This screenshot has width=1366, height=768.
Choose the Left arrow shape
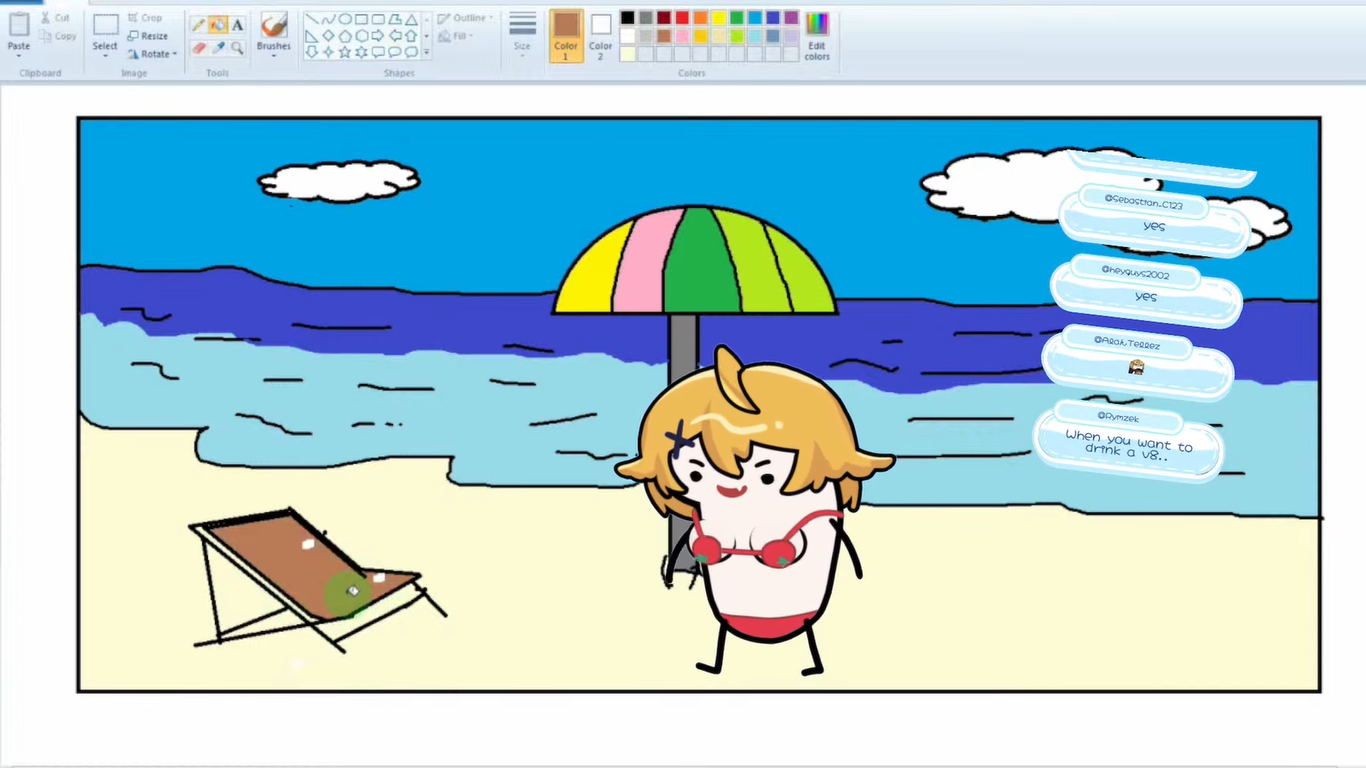394,36
